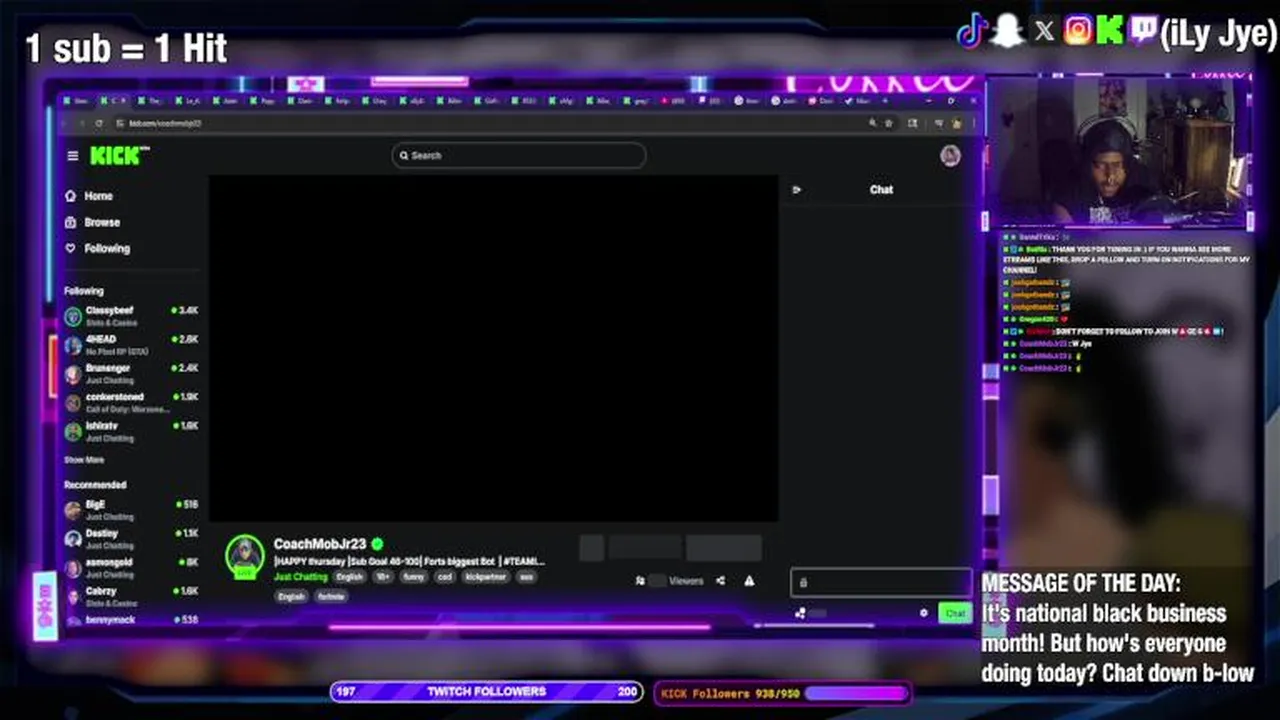The width and height of the screenshot is (1280, 720).
Task: Click the Home house icon in sidebar
Action: coord(71,196)
